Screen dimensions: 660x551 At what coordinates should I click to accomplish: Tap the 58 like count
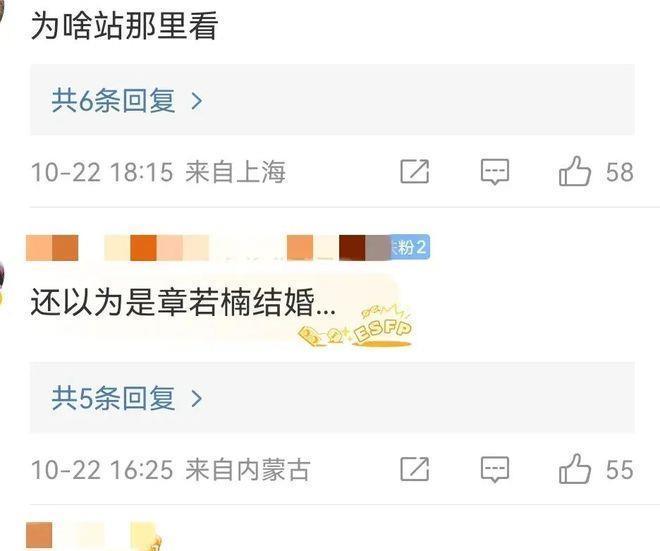click(x=620, y=172)
